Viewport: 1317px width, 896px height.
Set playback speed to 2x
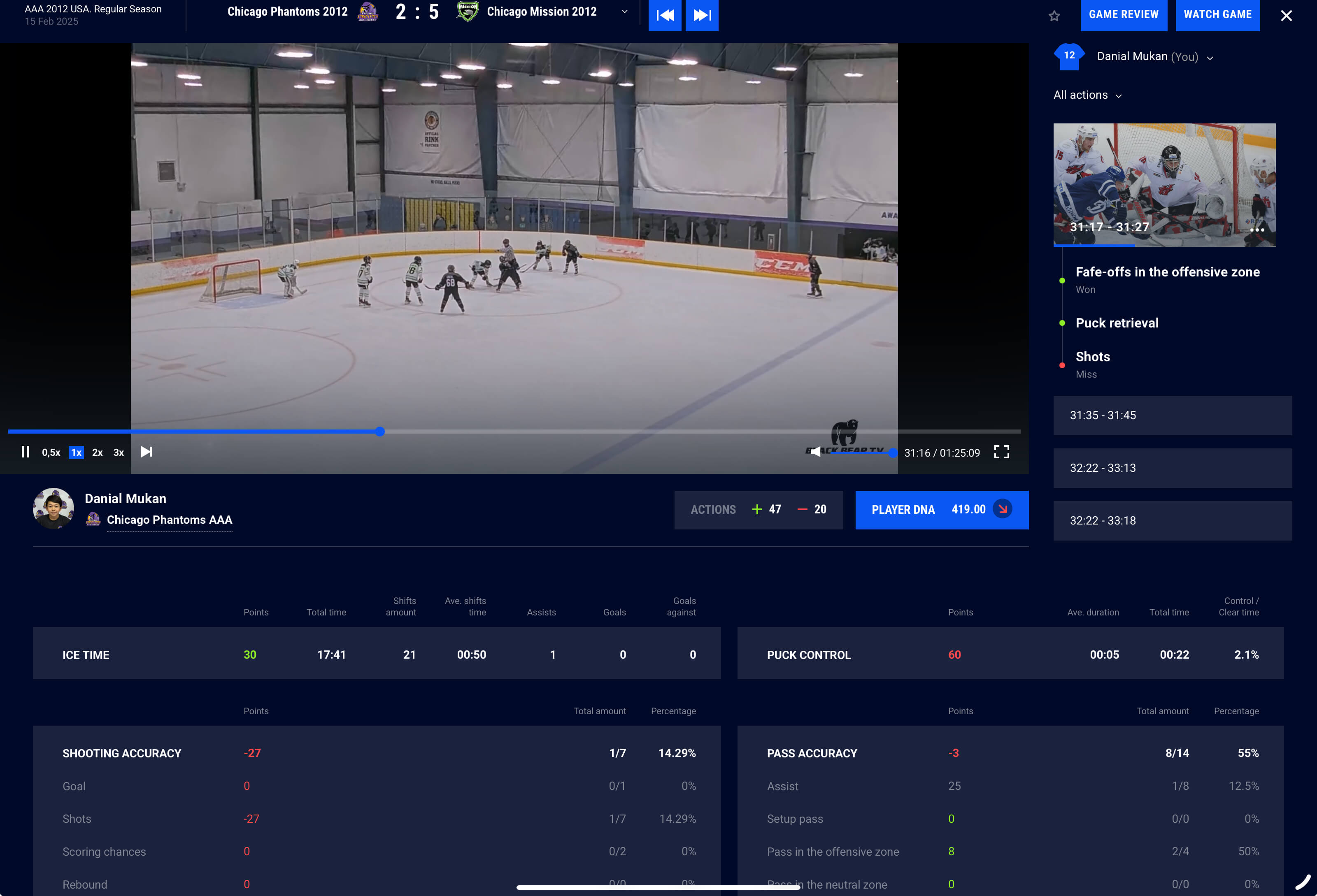(x=98, y=453)
